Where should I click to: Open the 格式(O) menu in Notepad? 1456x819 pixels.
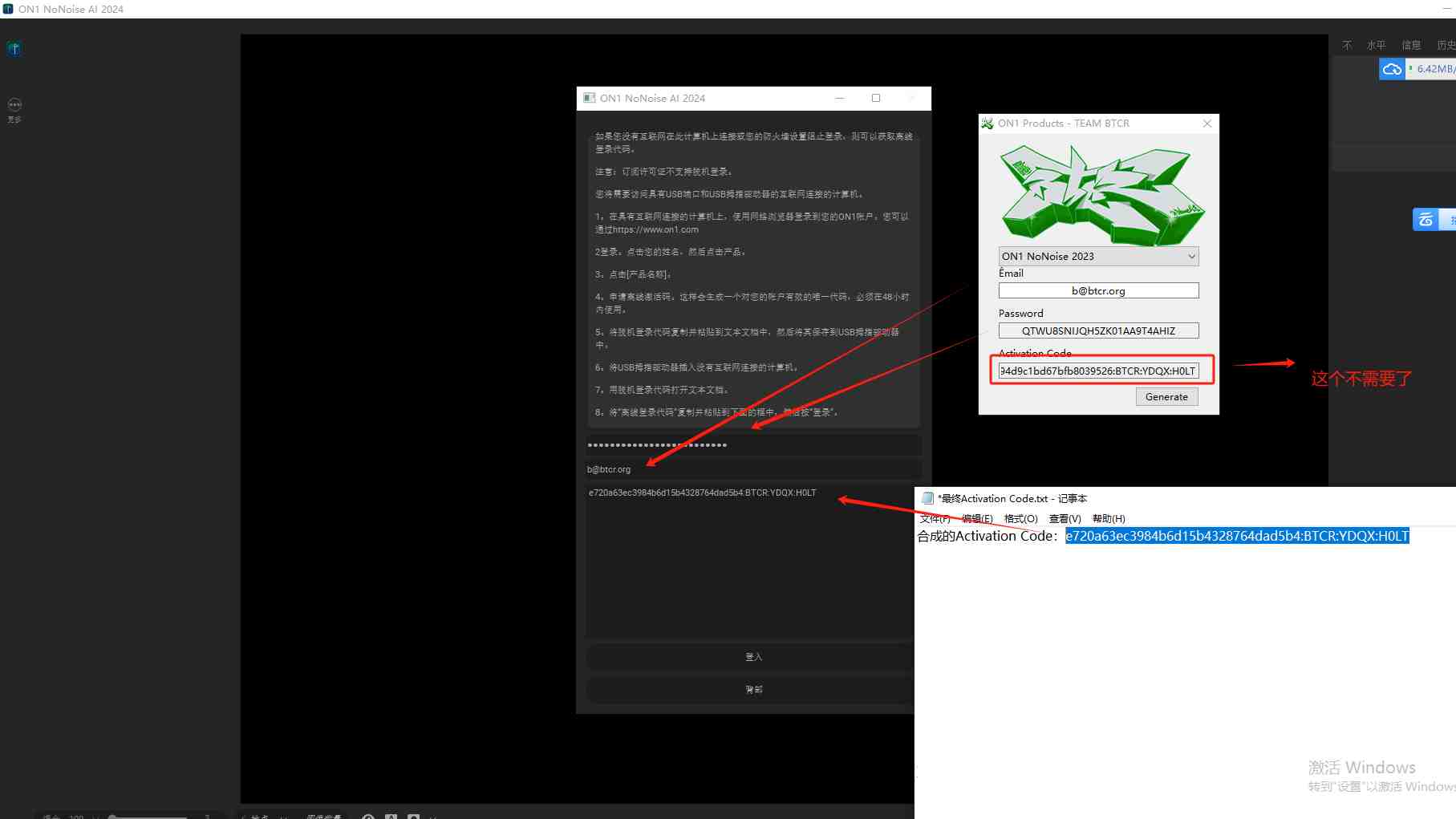1020,518
